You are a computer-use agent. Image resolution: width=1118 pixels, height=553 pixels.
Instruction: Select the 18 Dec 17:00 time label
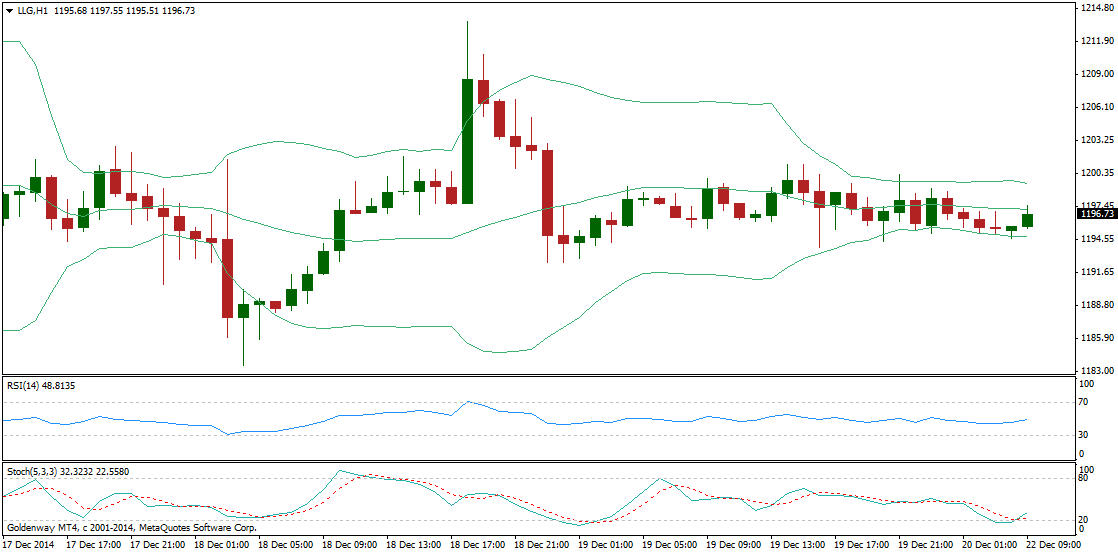pos(477,546)
